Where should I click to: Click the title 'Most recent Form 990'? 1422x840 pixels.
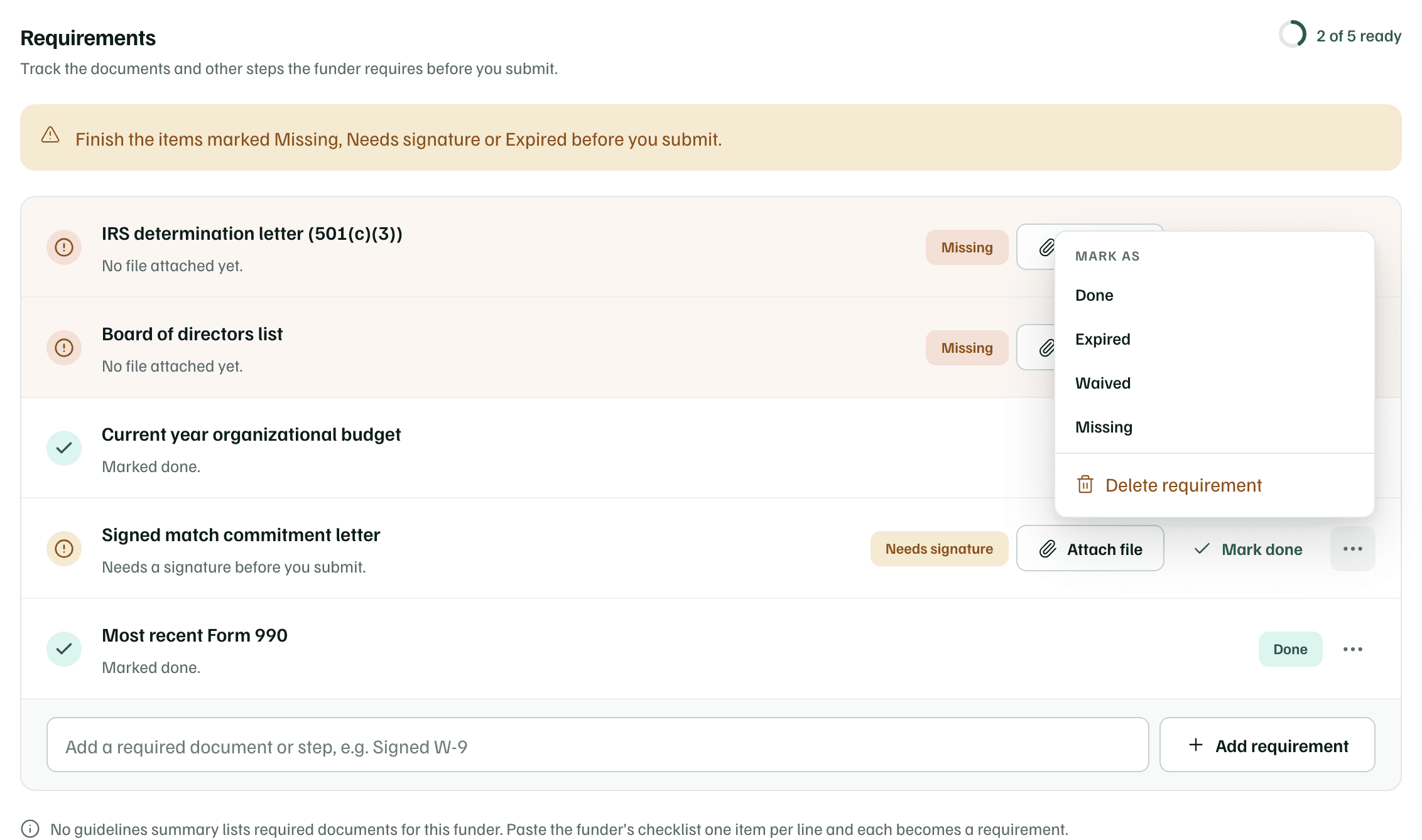click(195, 635)
